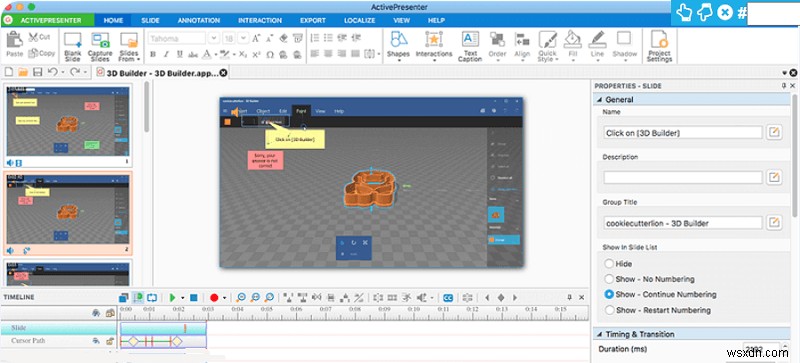
Task: Close the 3D Builder document tab
Action: click(x=223, y=72)
